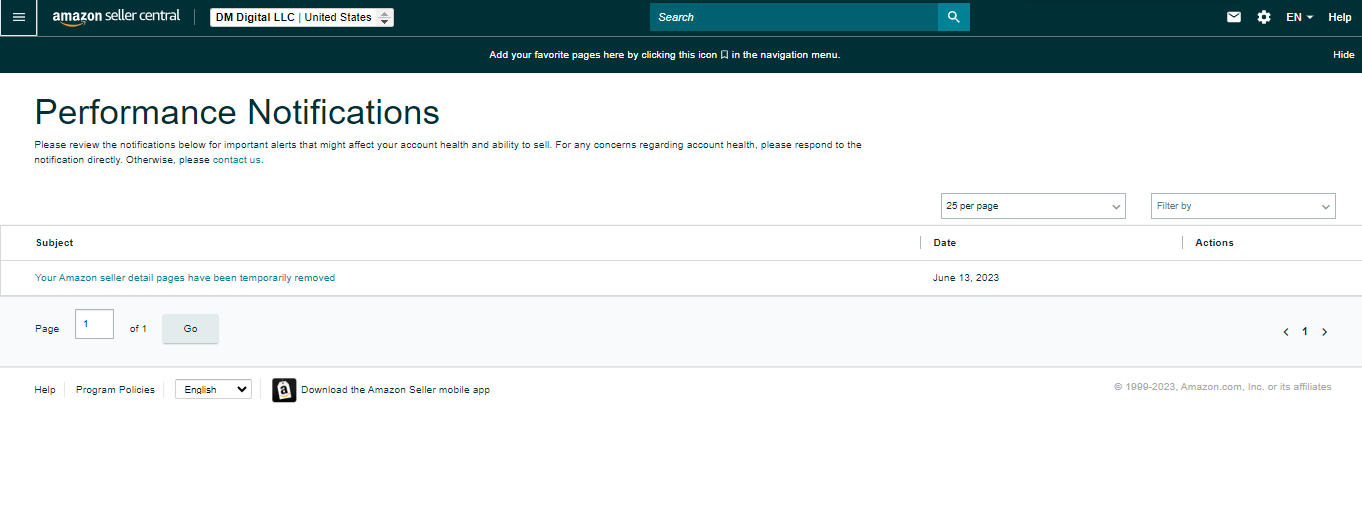Open the DM Digital LLC account switcher
1362x515 pixels.
coord(302,17)
